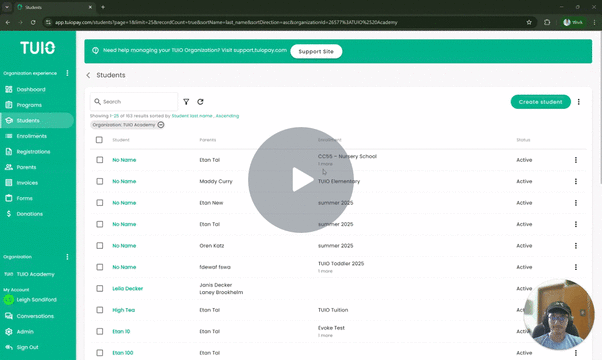Click the TUIO Elementary enrollment cell
Image resolution: width=602 pixels, height=360 pixels.
pos(339,181)
